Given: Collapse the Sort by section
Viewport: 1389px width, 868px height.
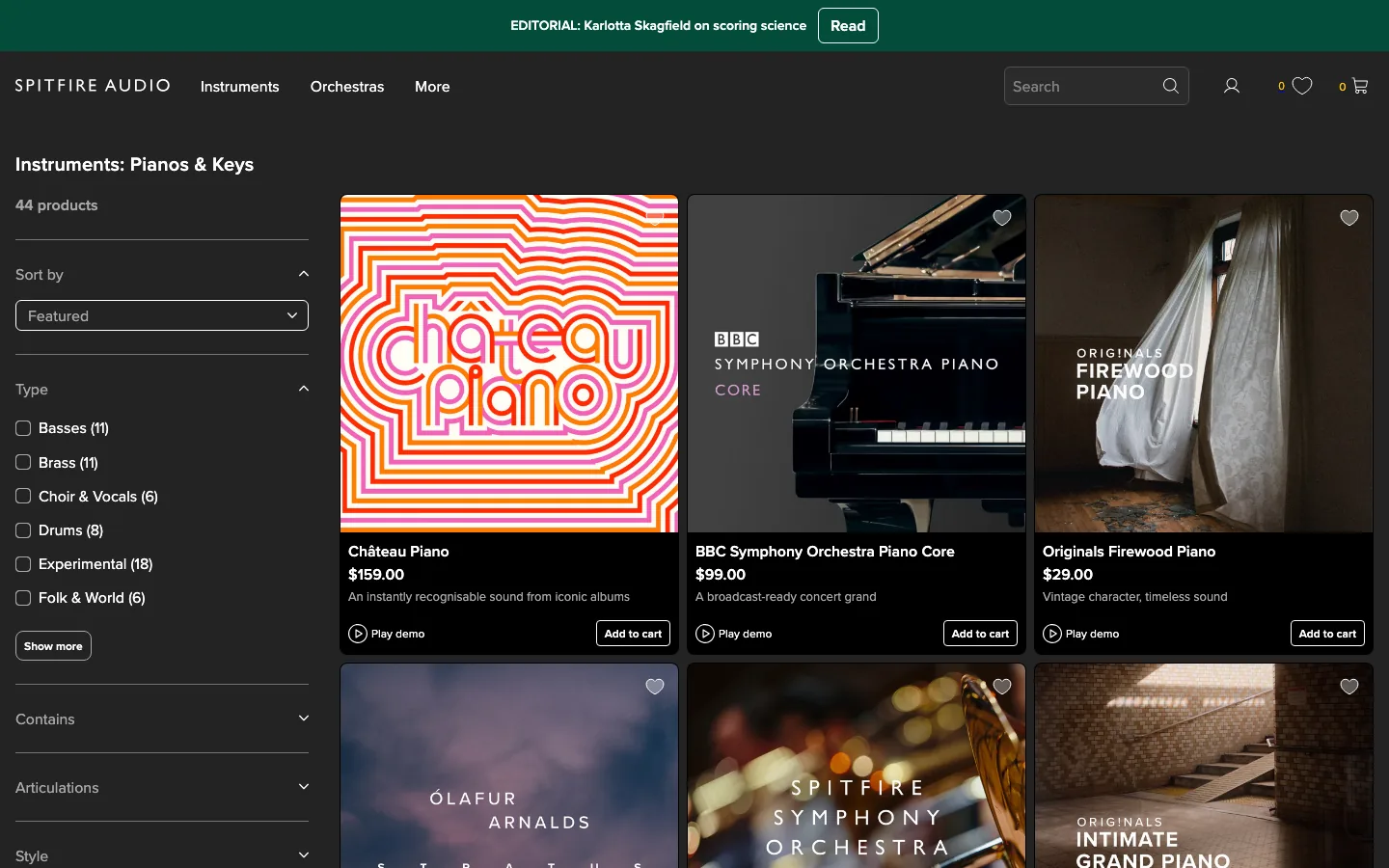Looking at the screenshot, I should point(304,274).
